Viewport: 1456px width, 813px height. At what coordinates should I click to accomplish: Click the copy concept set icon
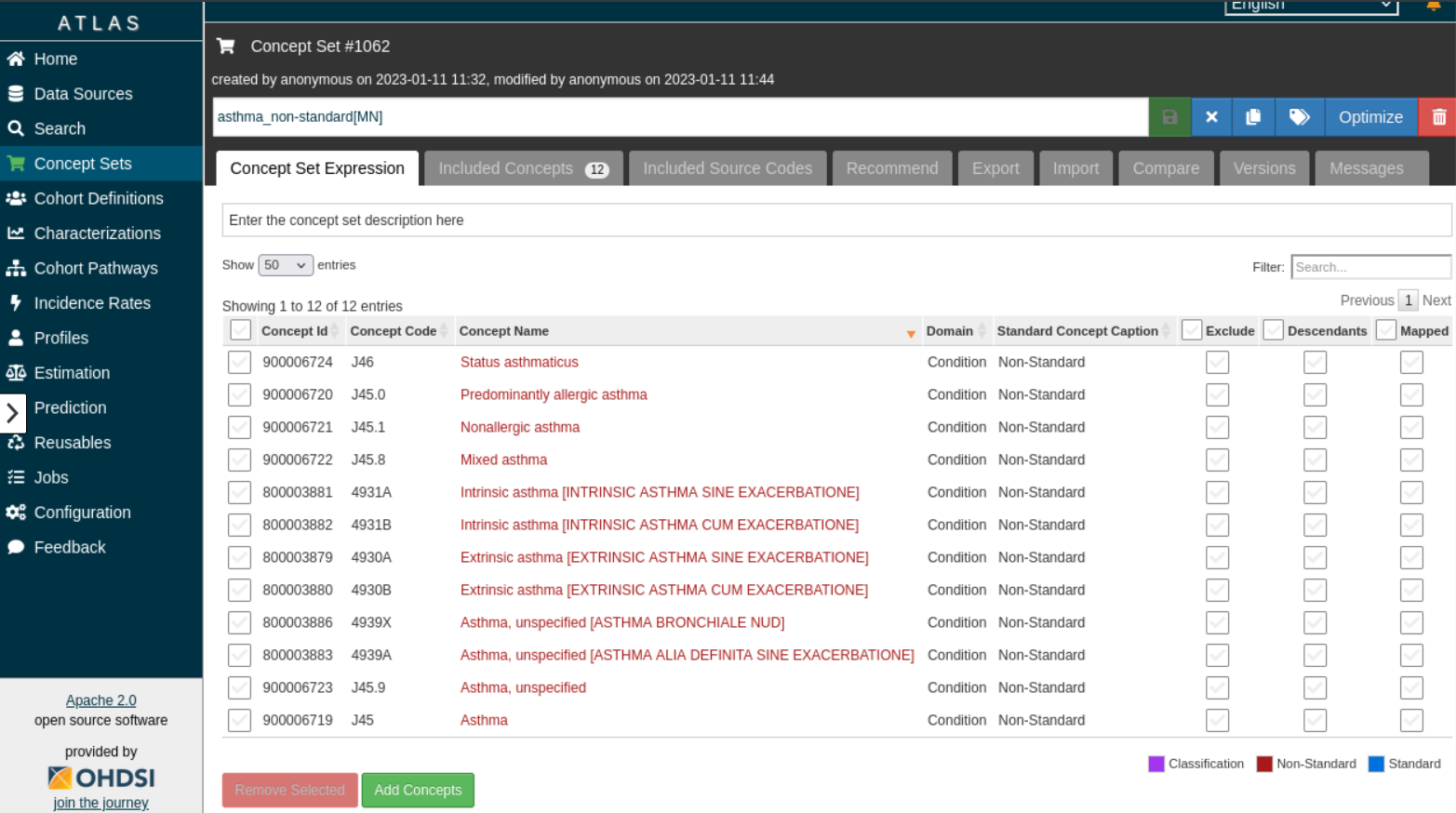pyautogui.click(x=1253, y=117)
